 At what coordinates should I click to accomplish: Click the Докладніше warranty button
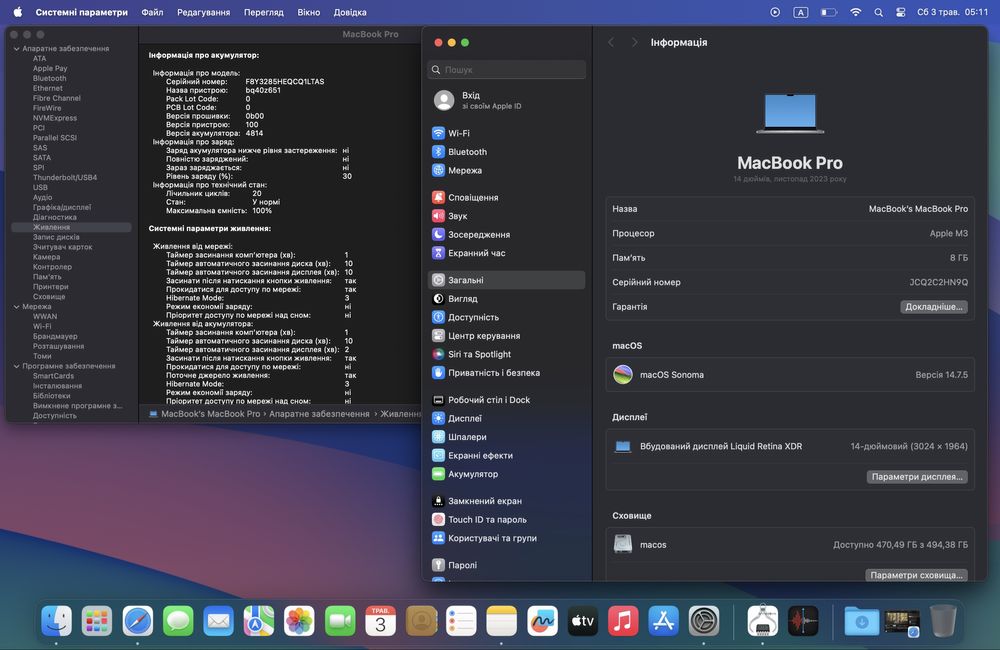click(x=934, y=307)
